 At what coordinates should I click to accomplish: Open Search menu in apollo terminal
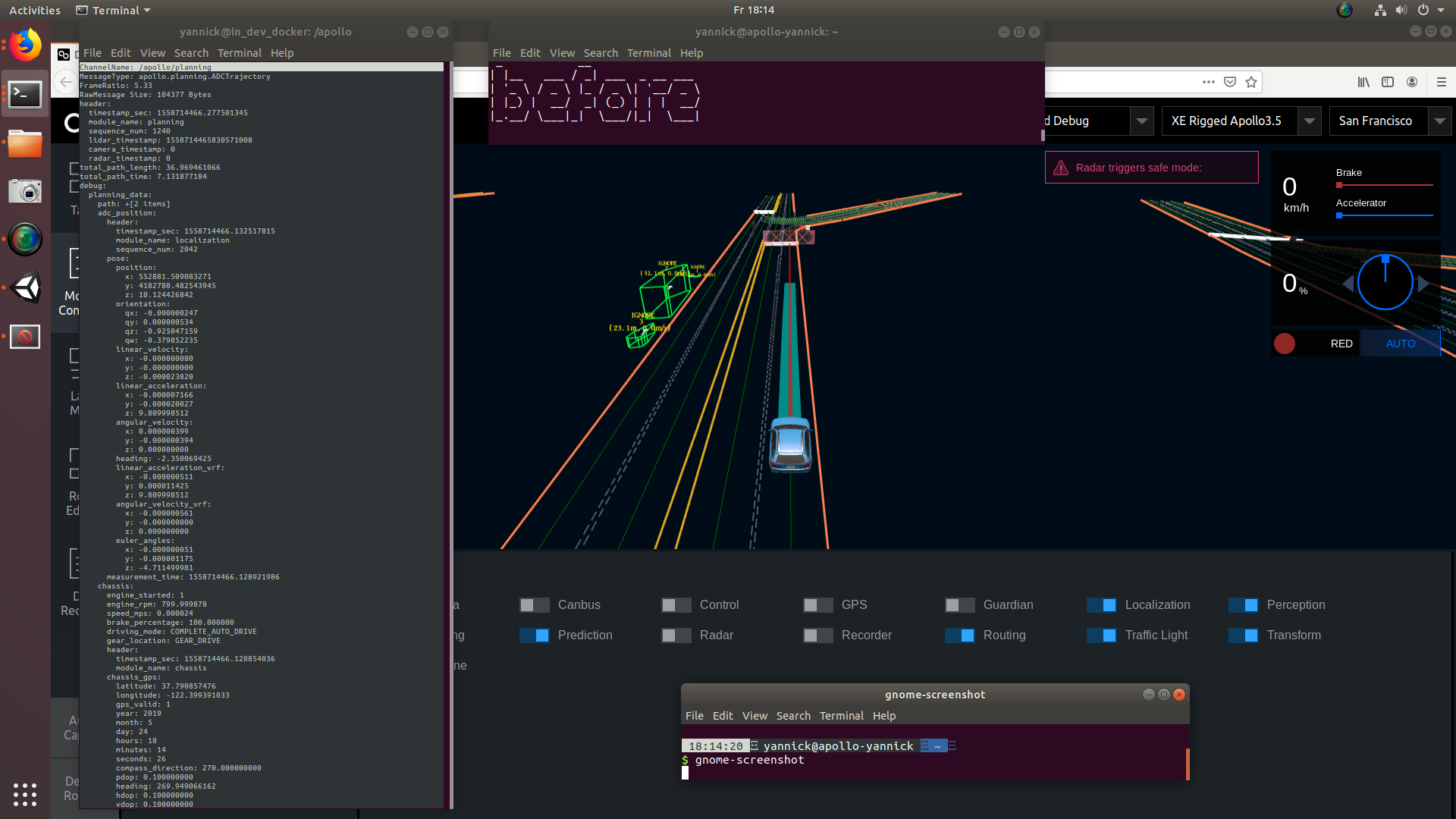click(x=191, y=53)
